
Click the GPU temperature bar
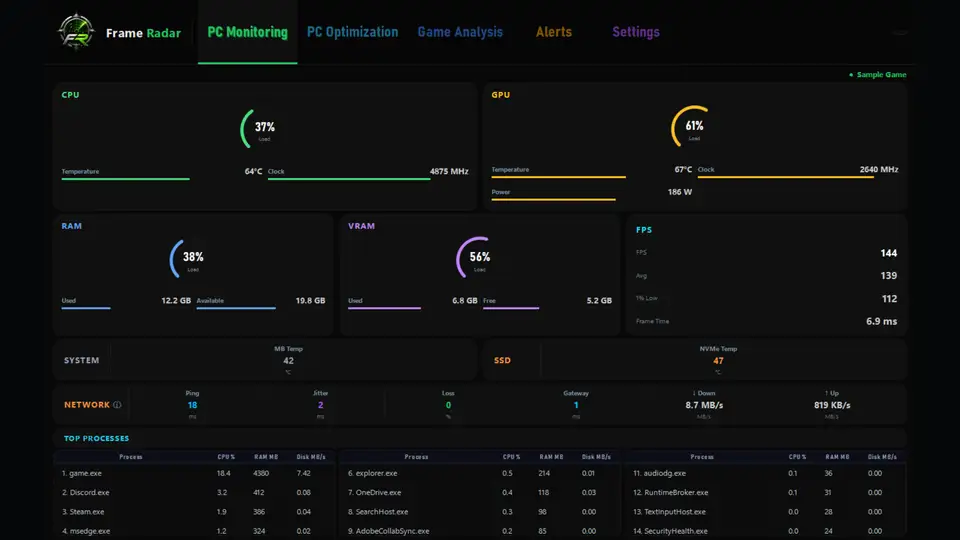tap(558, 177)
